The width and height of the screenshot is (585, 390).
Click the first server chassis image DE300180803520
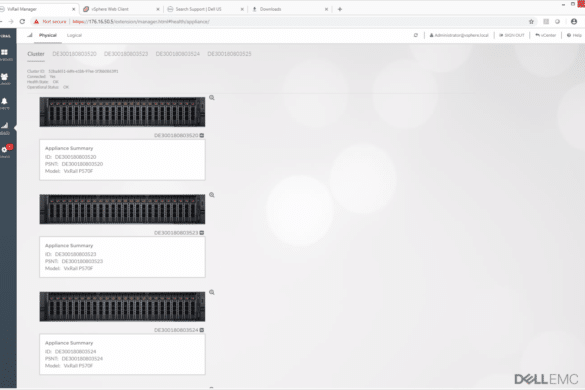[x=122, y=112]
